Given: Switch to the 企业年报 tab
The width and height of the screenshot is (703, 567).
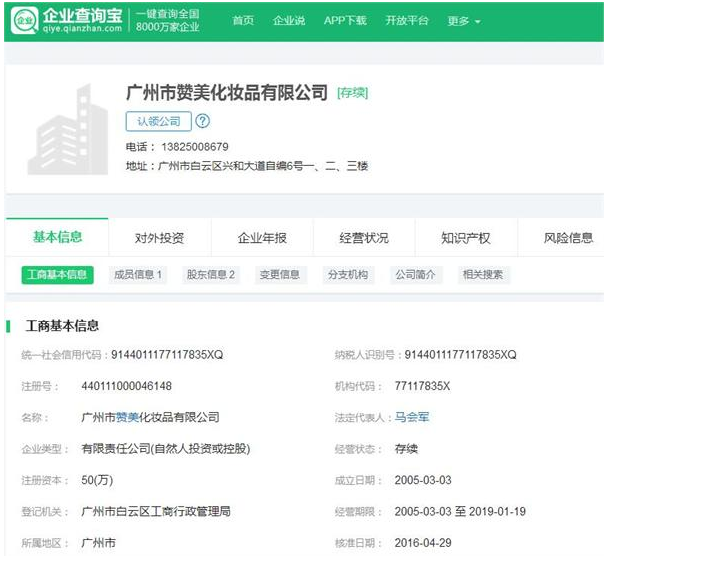Looking at the screenshot, I should [262, 238].
